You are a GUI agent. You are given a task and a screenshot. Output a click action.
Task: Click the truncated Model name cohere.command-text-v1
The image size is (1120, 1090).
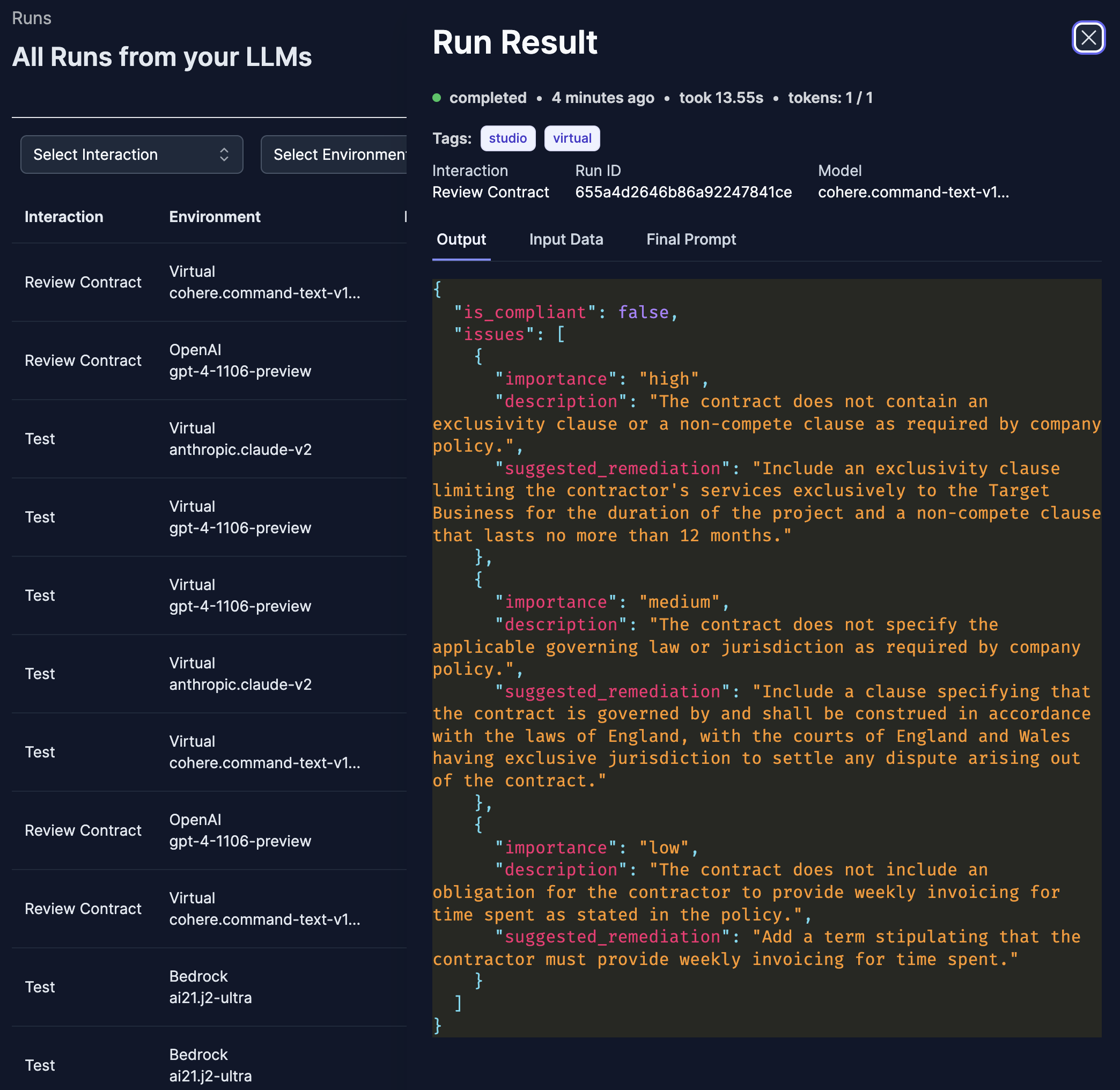point(913,193)
